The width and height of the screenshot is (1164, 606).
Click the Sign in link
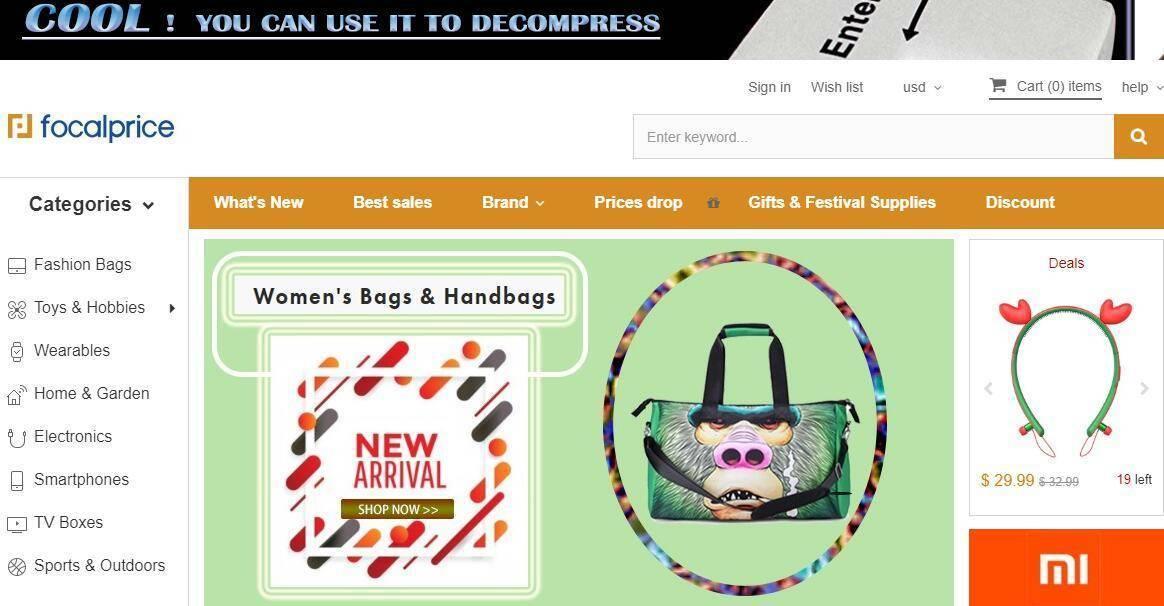[x=769, y=87]
